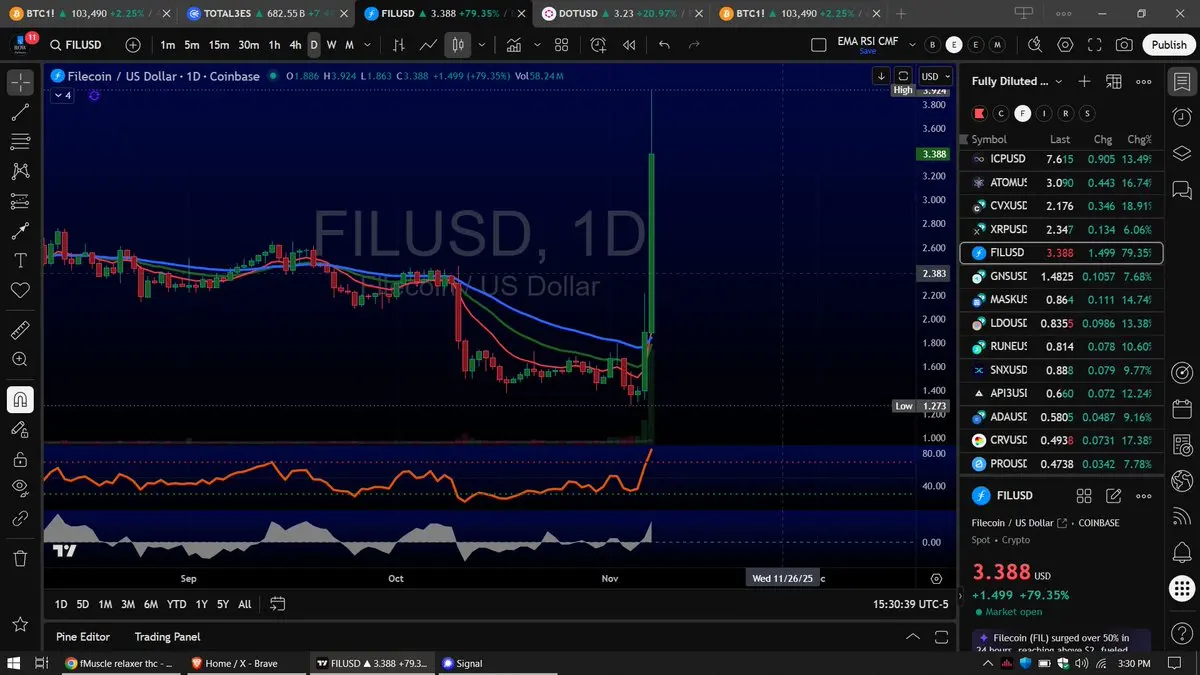This screenshot has width=1200, height=675.
Task: Toggle hide all drawings eye icon
Action: (x=20, y=489)
